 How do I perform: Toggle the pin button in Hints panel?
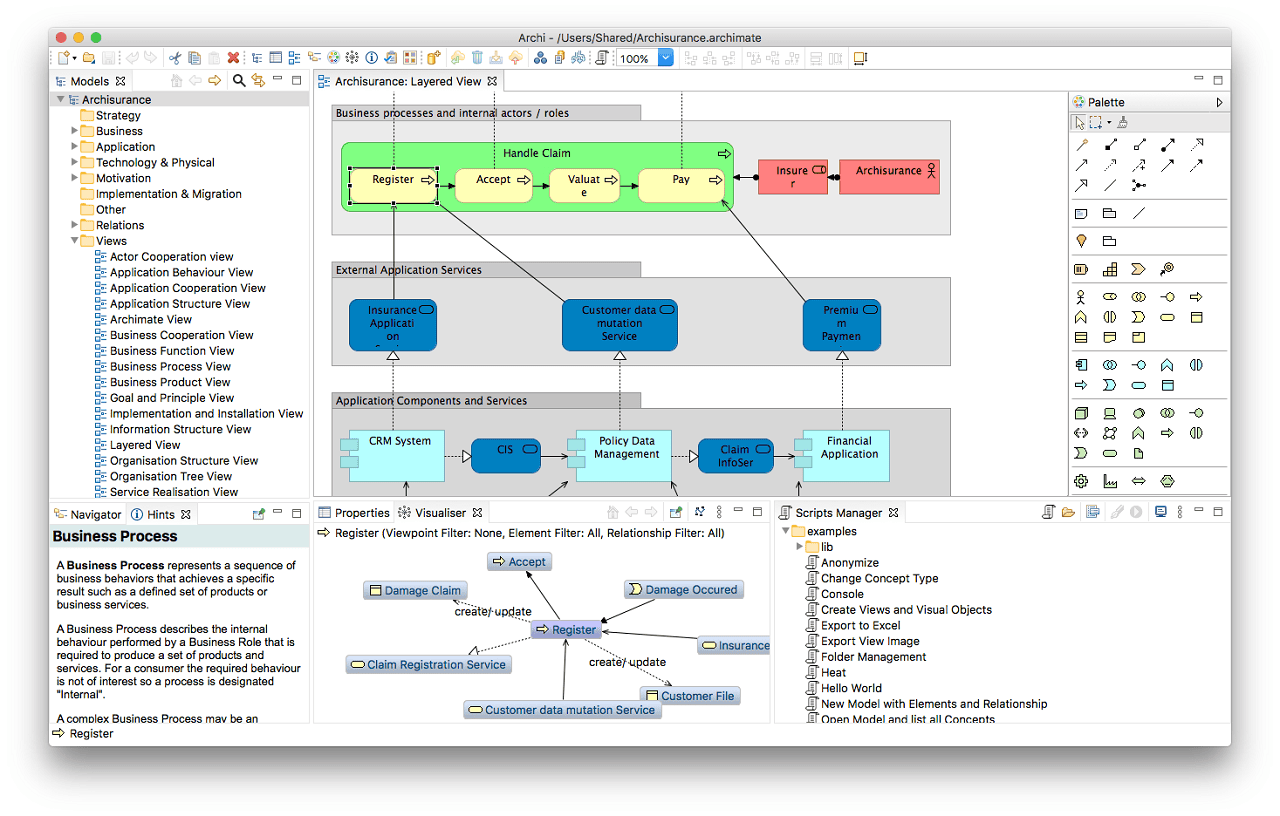pos(259,514)
